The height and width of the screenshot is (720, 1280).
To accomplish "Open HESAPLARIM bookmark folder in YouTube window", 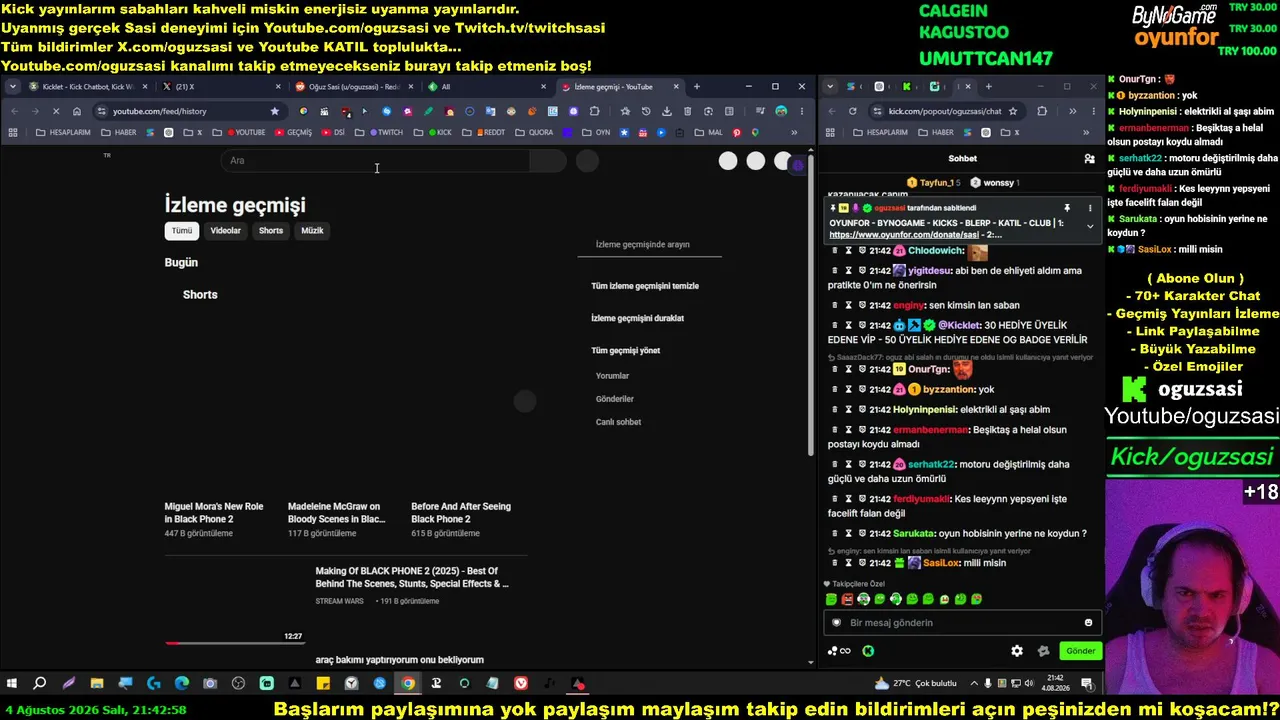I will [63, 132].
